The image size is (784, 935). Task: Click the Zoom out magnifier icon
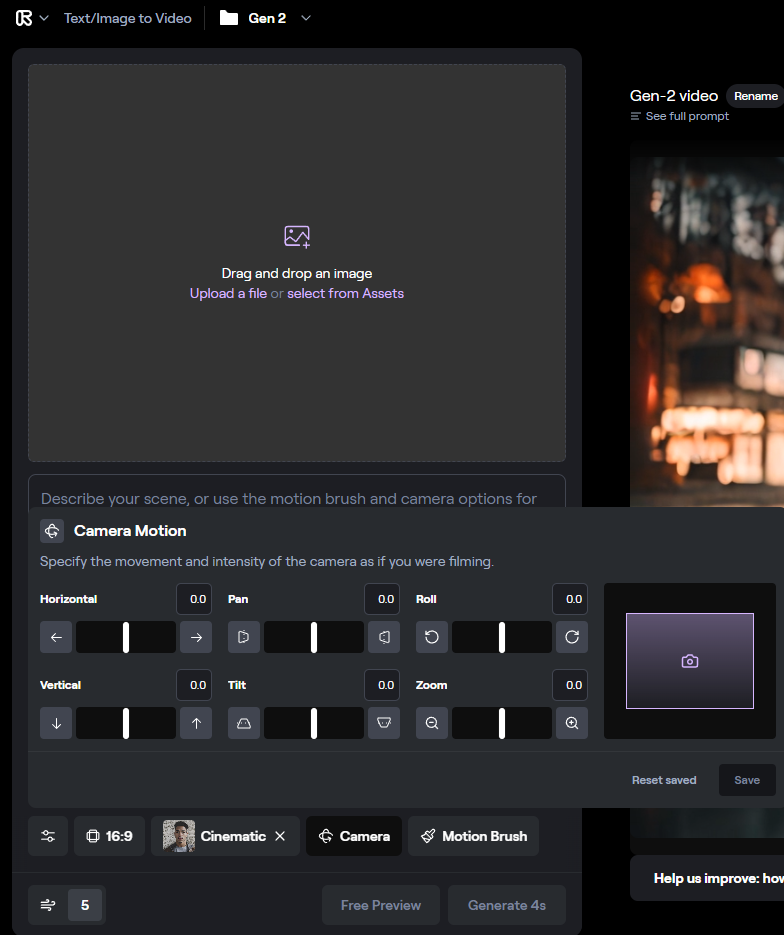[432, 723]
